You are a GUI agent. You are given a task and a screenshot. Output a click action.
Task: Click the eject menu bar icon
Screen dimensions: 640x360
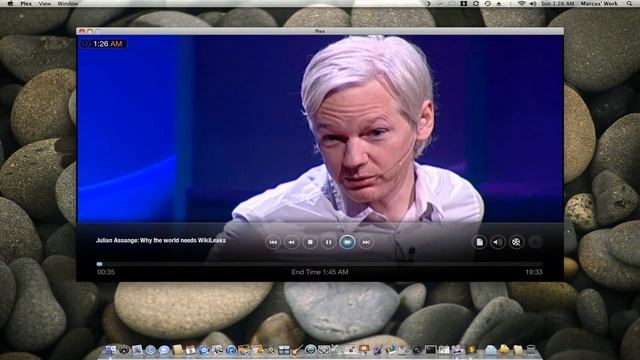tap(499, 3)
